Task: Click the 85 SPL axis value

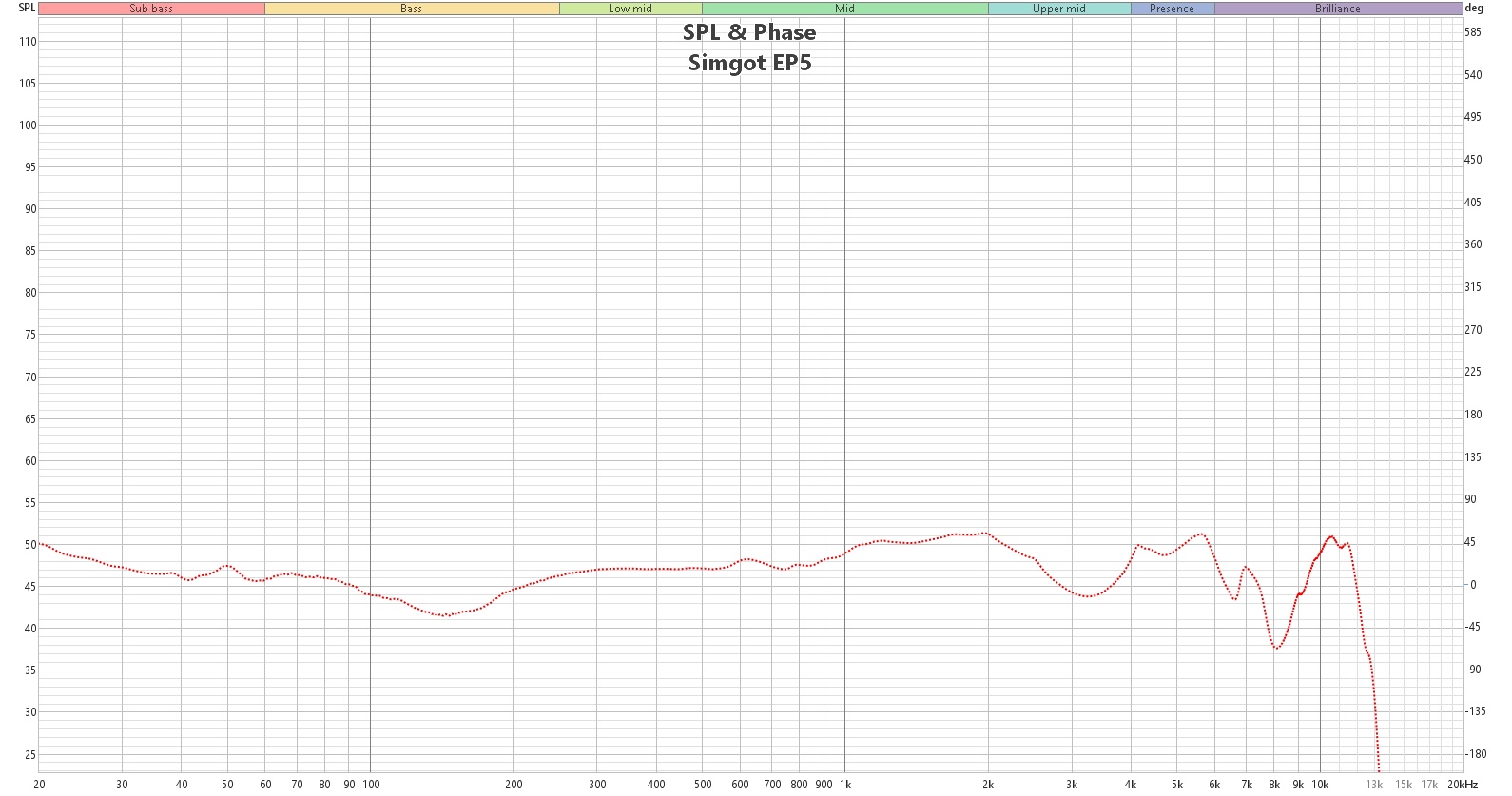Action: [30, 251]
